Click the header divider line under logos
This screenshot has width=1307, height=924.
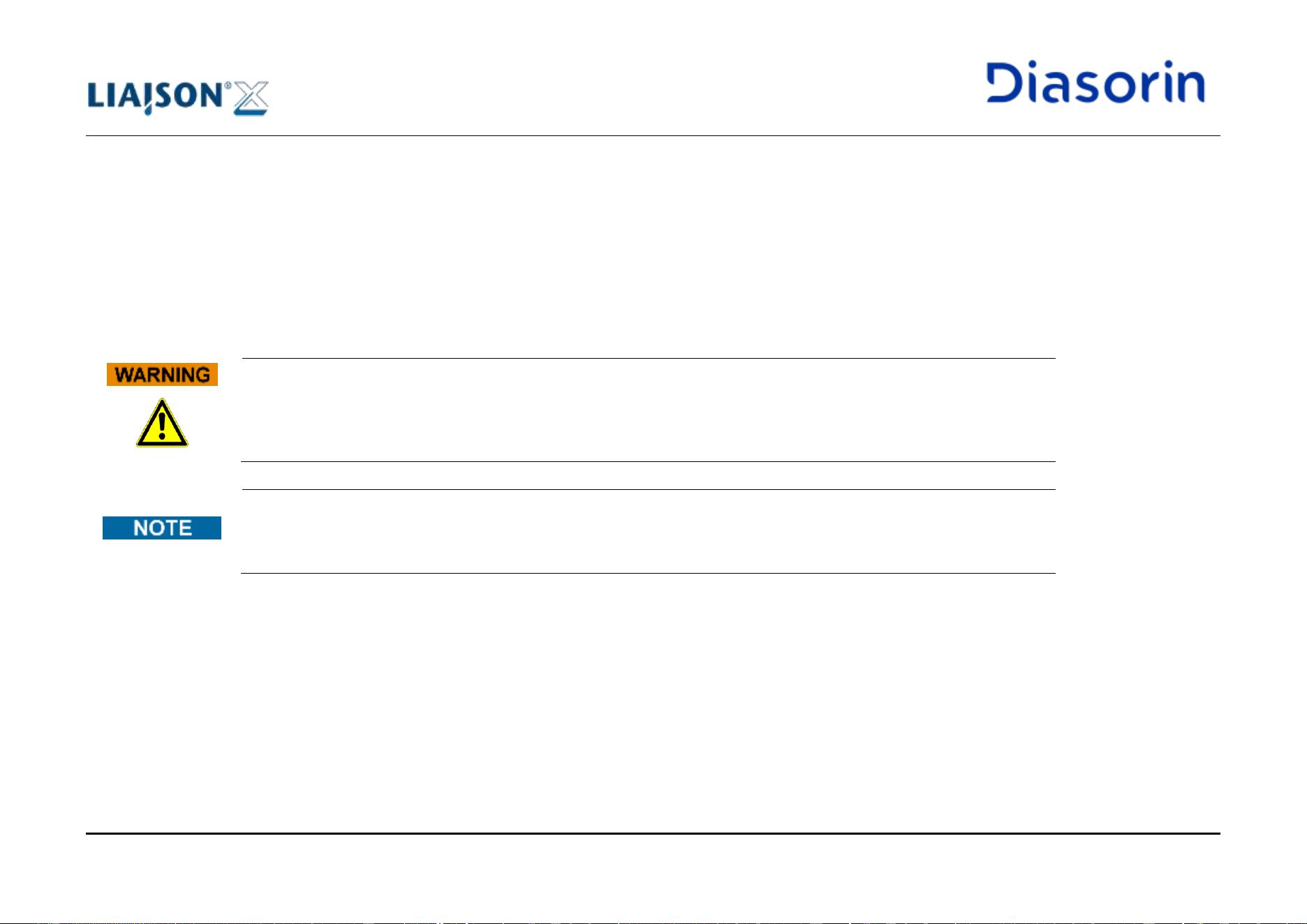pos(653,135)
